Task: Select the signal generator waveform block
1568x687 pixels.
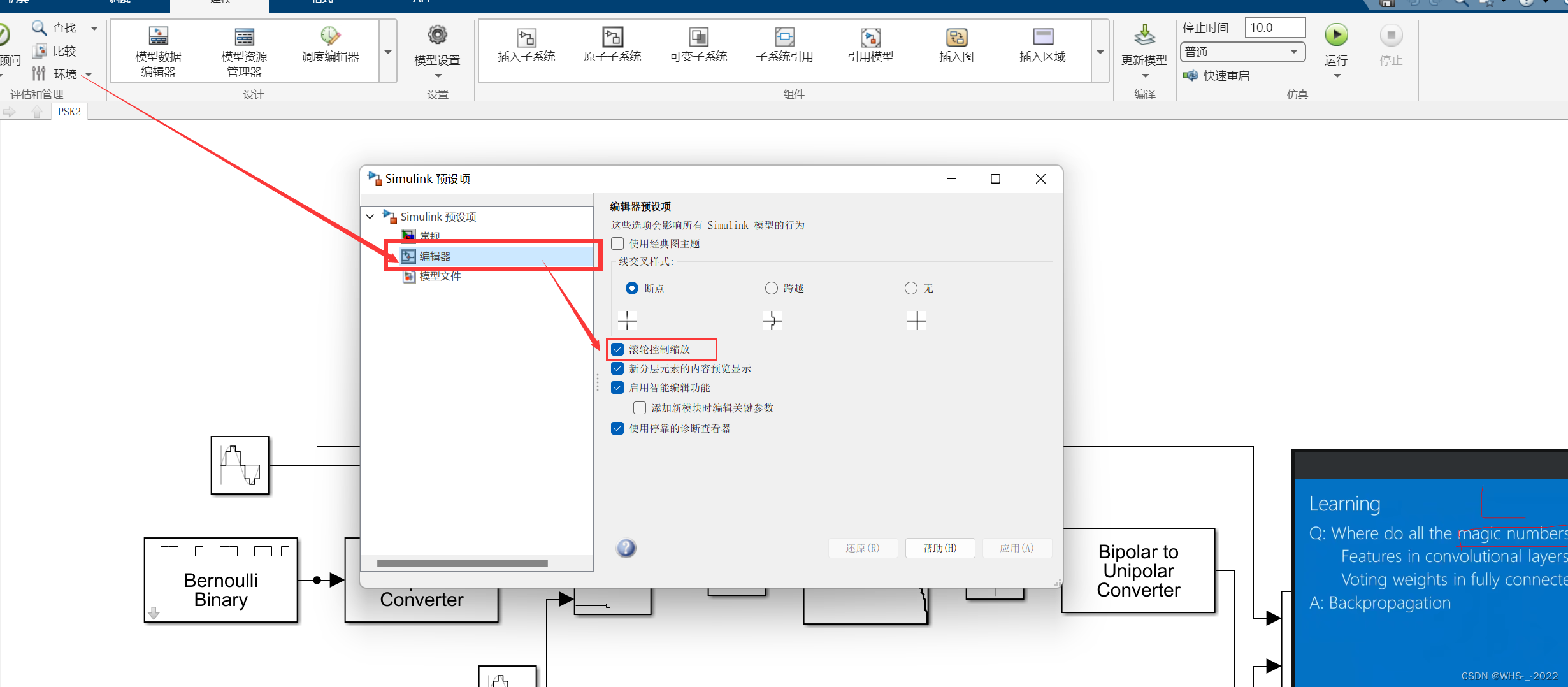Action: [240, 465]
